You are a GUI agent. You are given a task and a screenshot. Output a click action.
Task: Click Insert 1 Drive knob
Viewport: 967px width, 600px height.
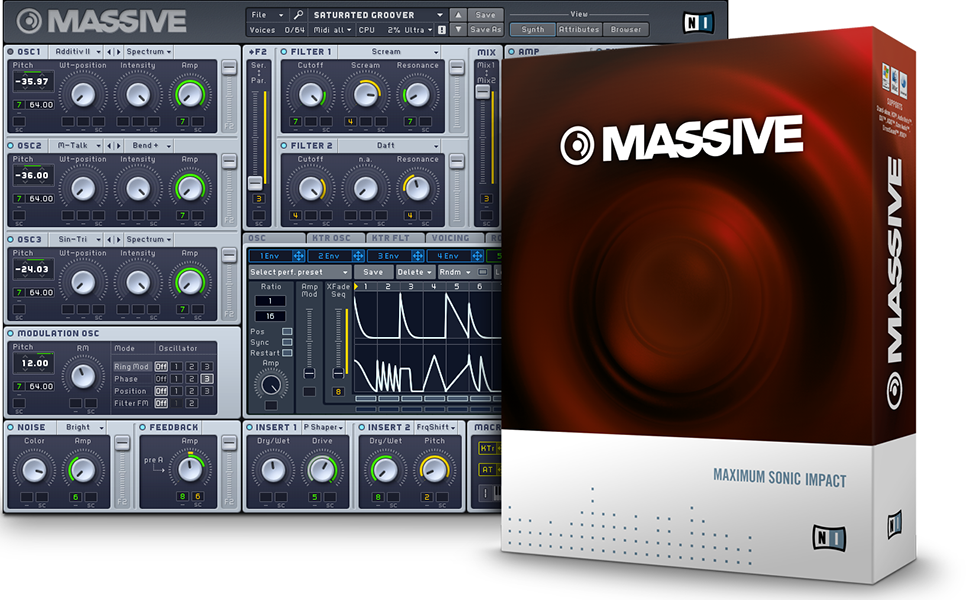click(322, 470)
